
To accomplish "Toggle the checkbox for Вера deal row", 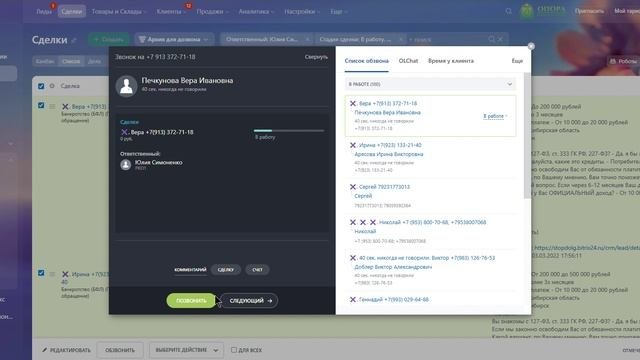I will [41, 105].
